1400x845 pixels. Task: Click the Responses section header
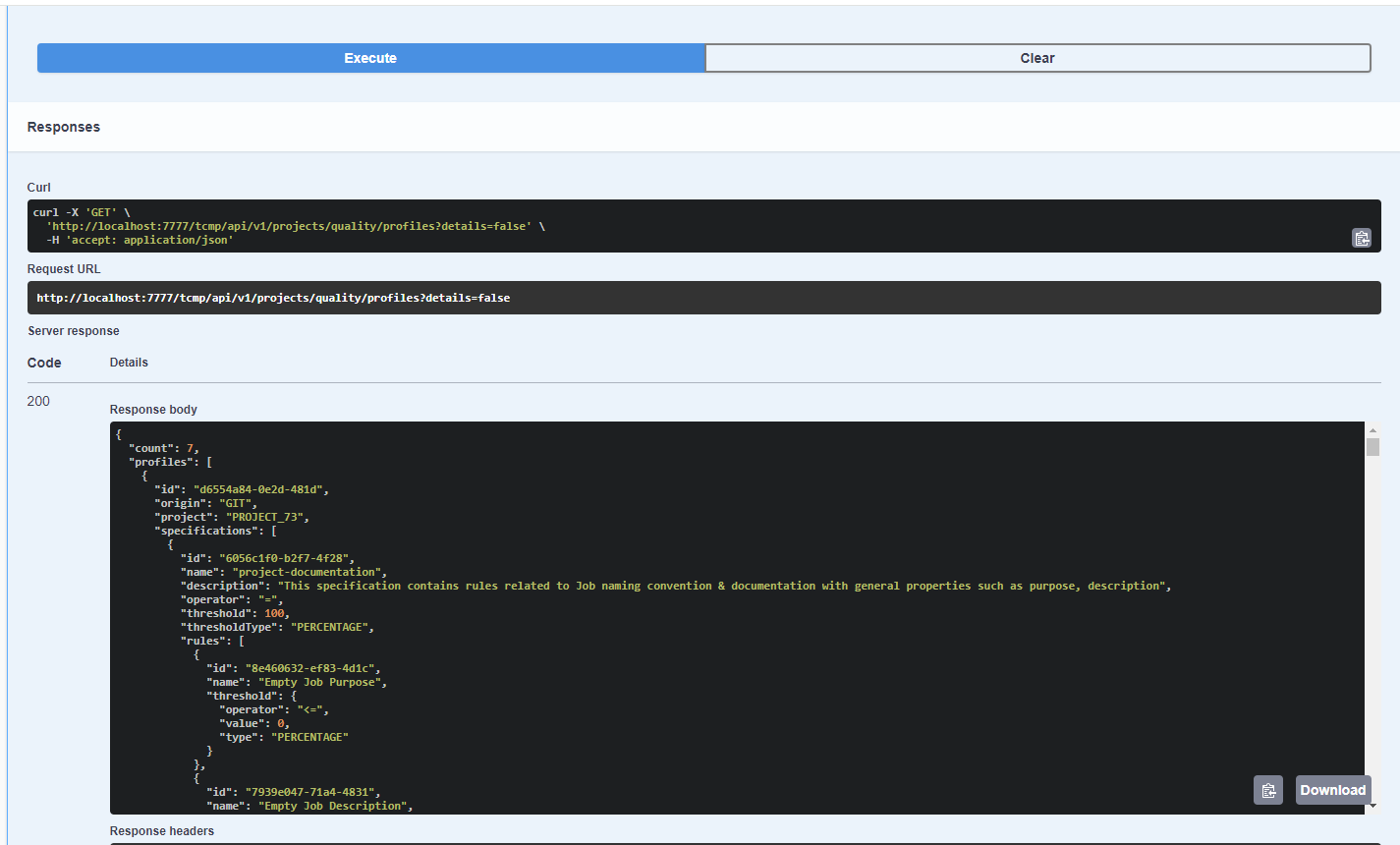point(63,127)
